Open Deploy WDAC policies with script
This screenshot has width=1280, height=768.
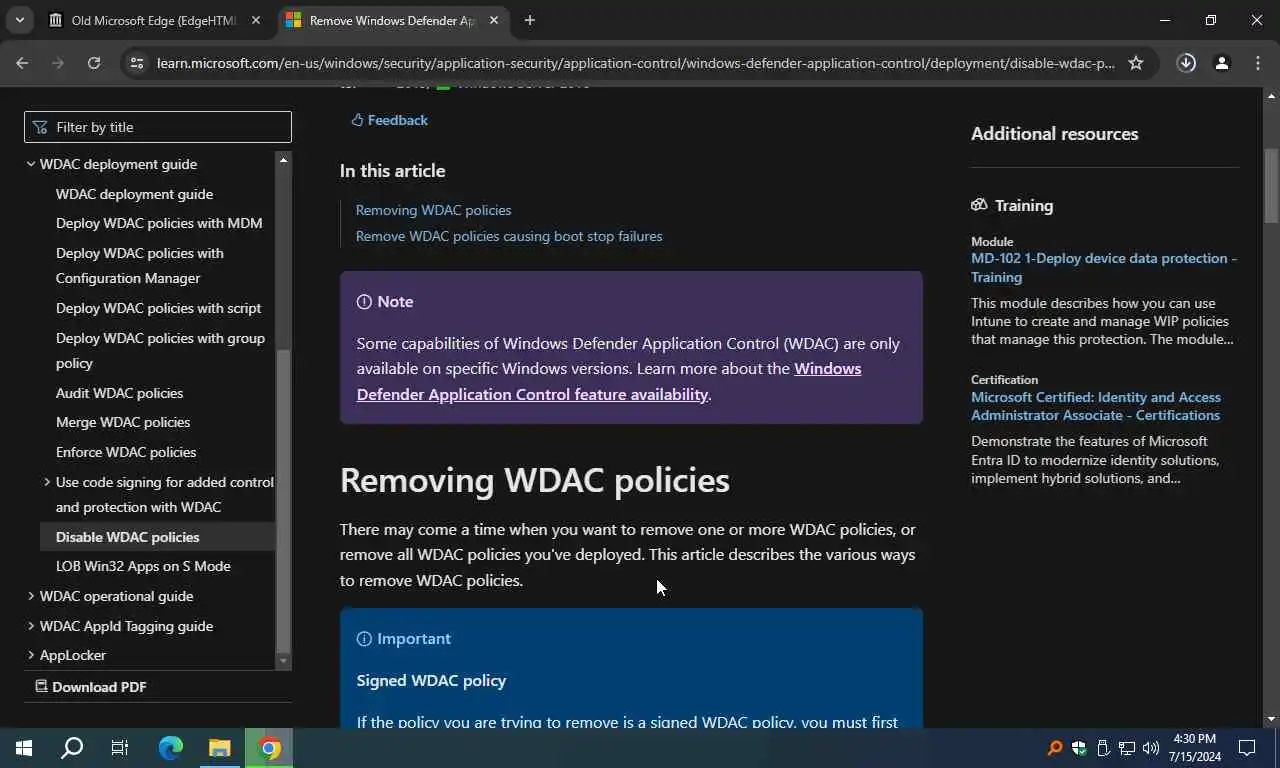(158, 308)
